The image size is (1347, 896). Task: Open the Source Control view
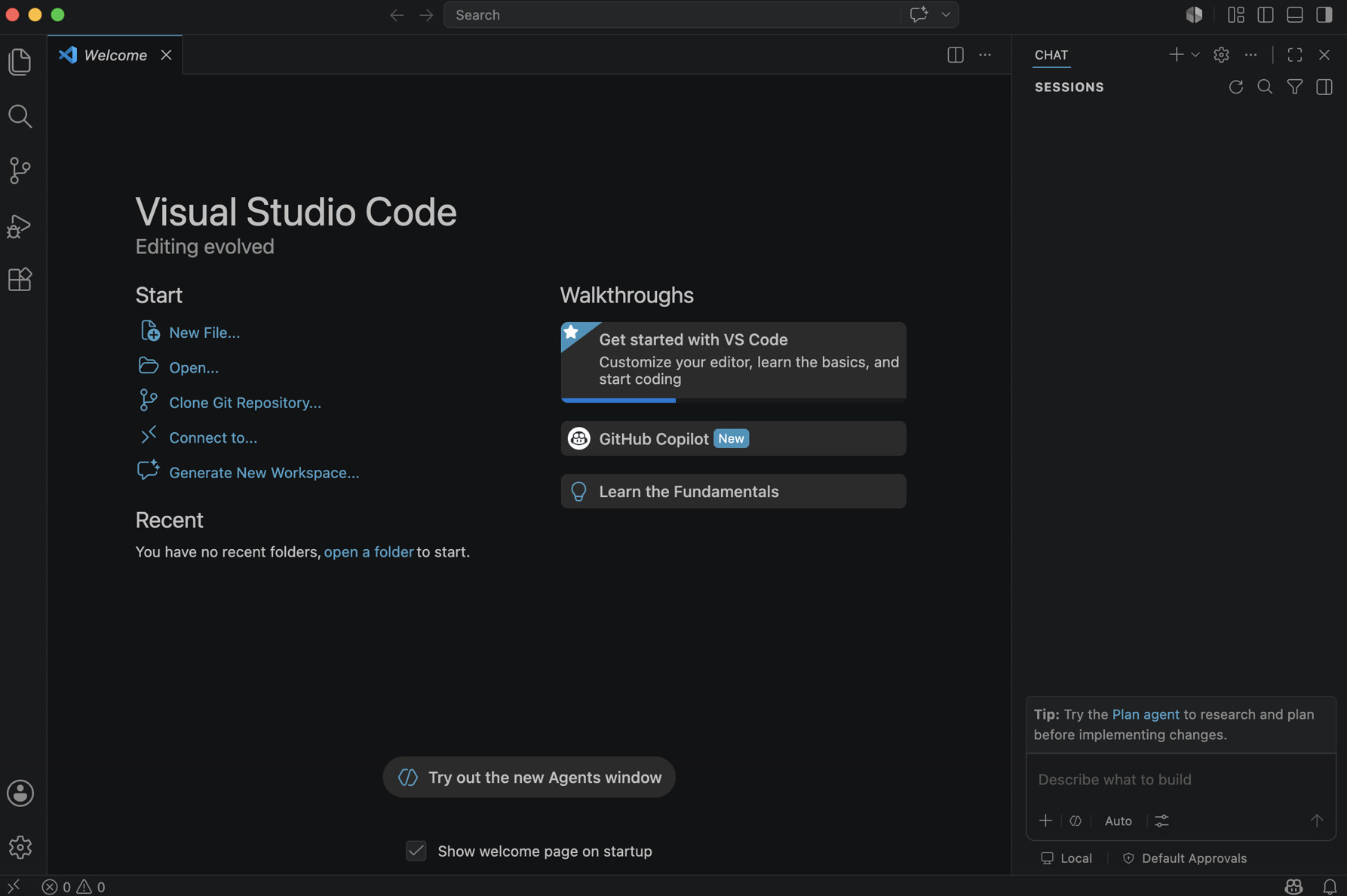click(x=20, y=170)
